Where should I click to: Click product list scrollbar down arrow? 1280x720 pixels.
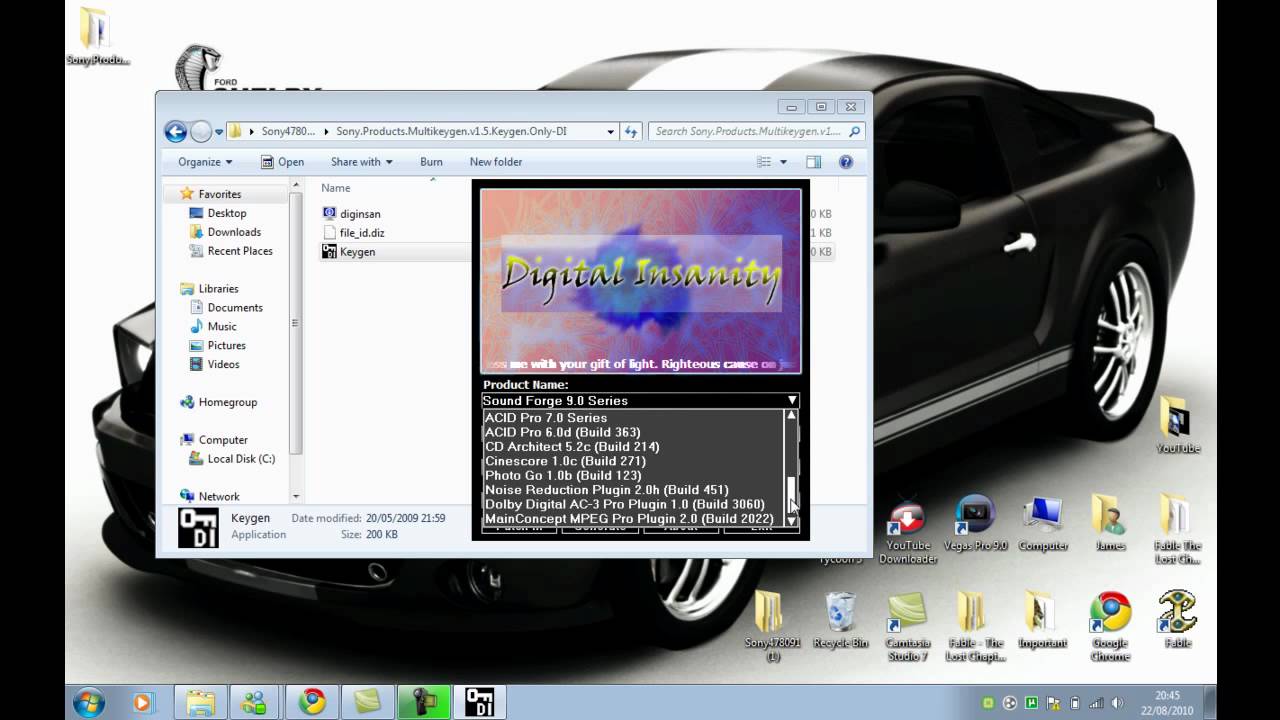tap(791, 520)
